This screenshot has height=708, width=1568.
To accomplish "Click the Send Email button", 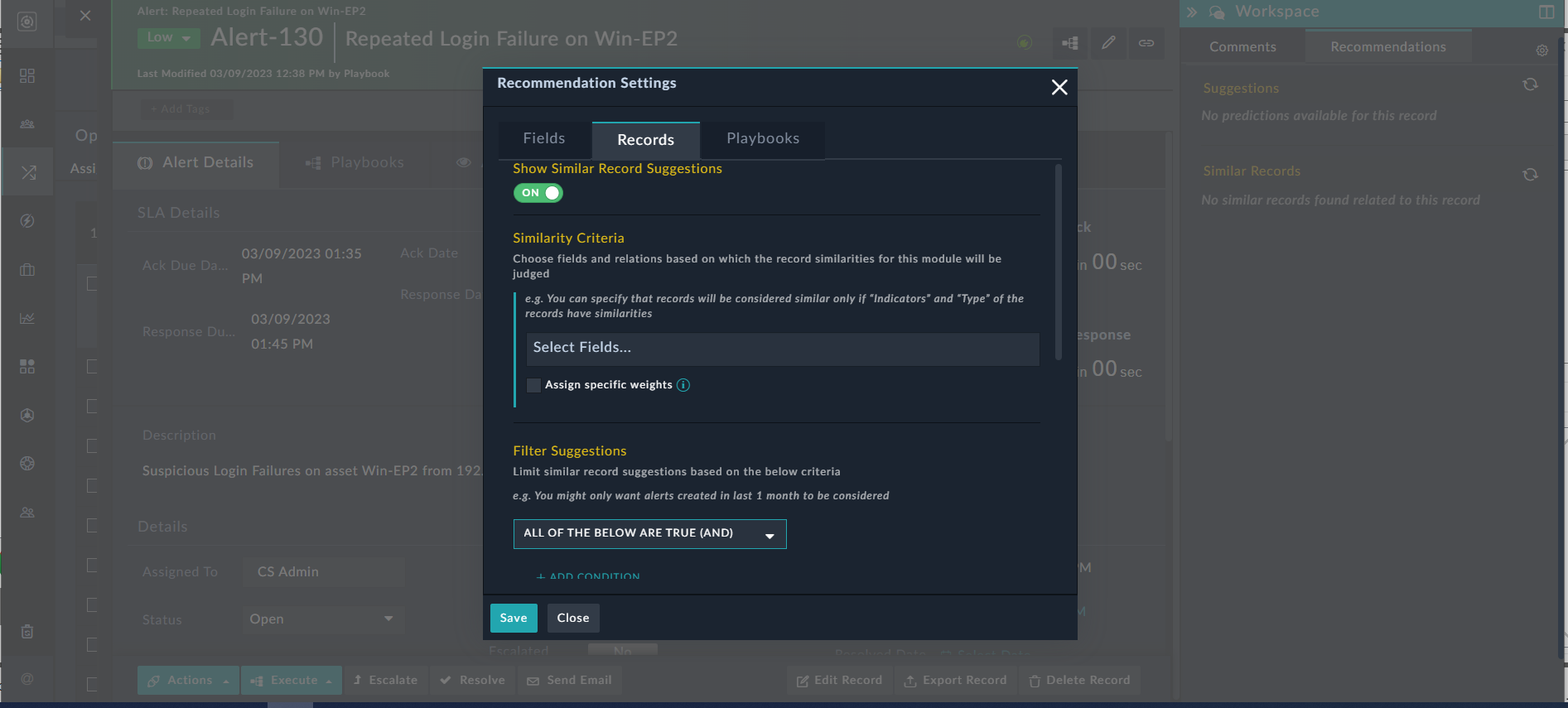I will click(570, 680).
